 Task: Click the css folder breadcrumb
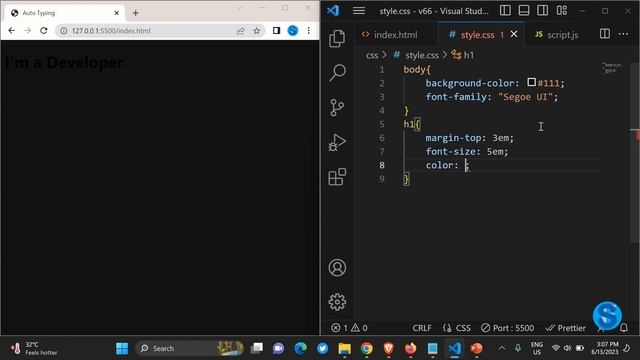372,55
